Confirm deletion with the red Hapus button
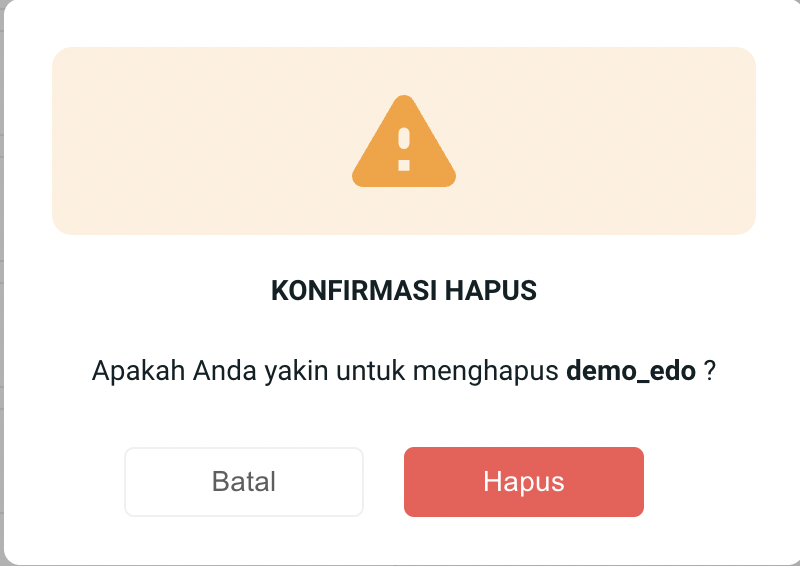This screenshot has width=800, height=566. click(x=523, y=482)
